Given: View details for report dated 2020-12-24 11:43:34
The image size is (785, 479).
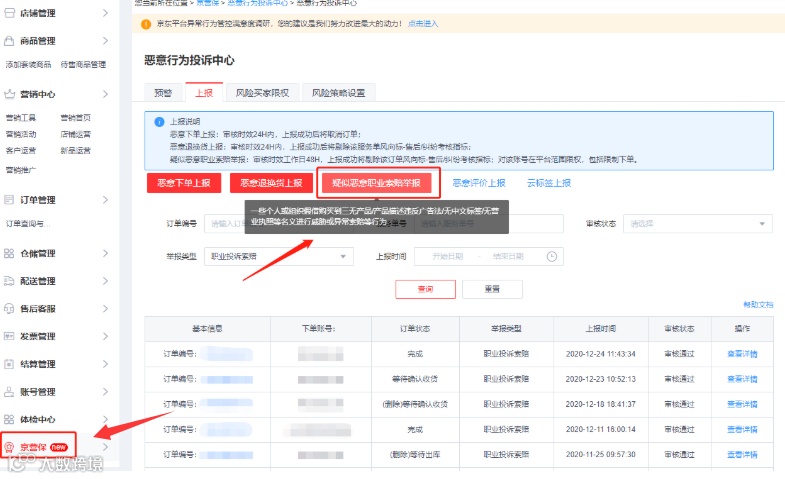Looking at the screenshot, I should pyautogui.click(x=742, y=354).
